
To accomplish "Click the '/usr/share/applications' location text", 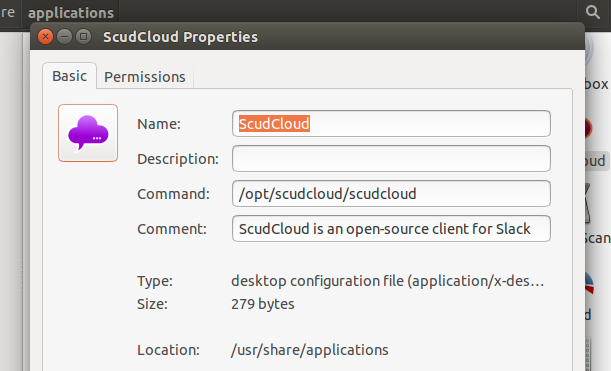I will click(310, 350).
